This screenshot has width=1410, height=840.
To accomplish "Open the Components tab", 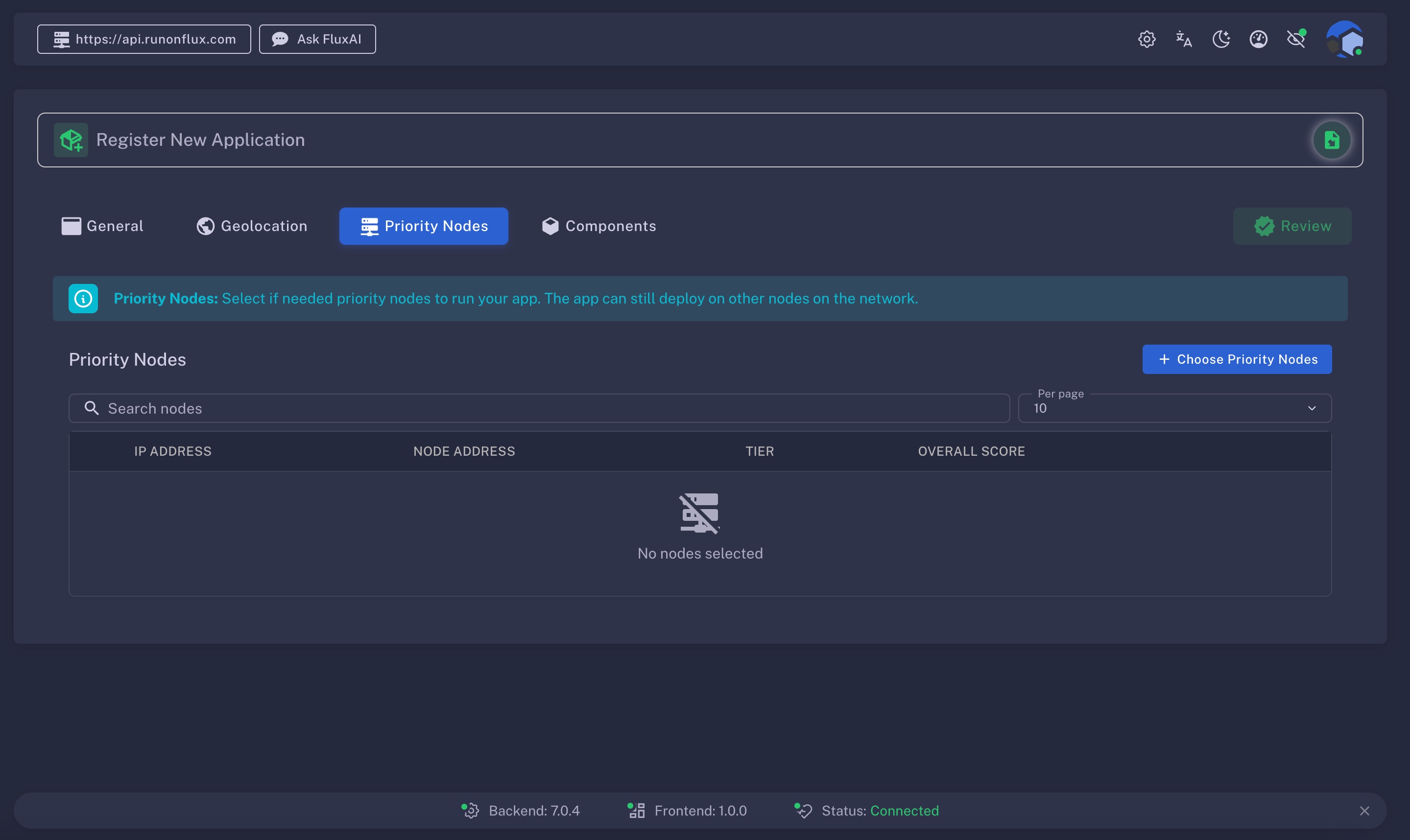I will point(598,226).
